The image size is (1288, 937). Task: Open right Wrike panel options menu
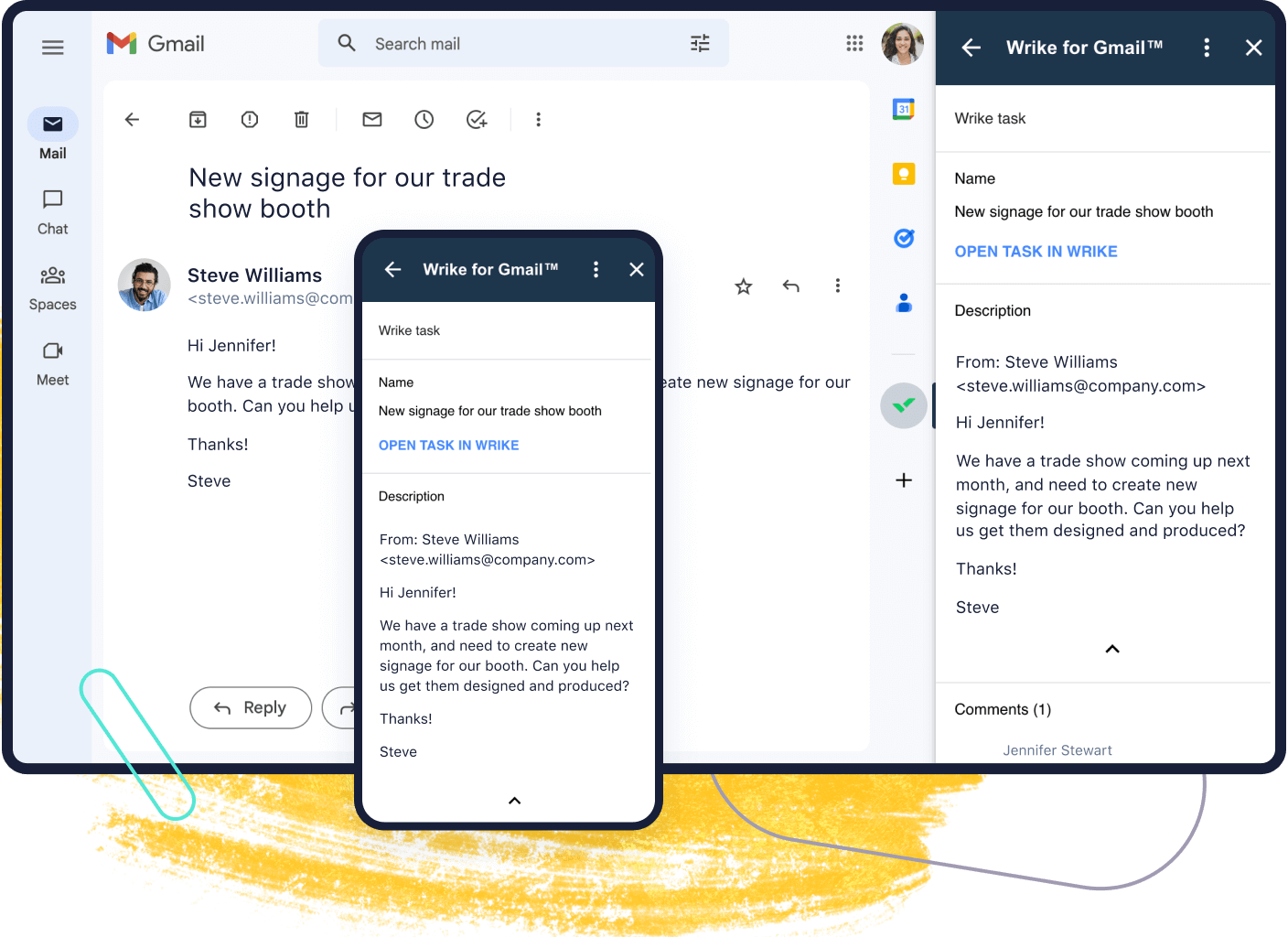(1207, 48)
